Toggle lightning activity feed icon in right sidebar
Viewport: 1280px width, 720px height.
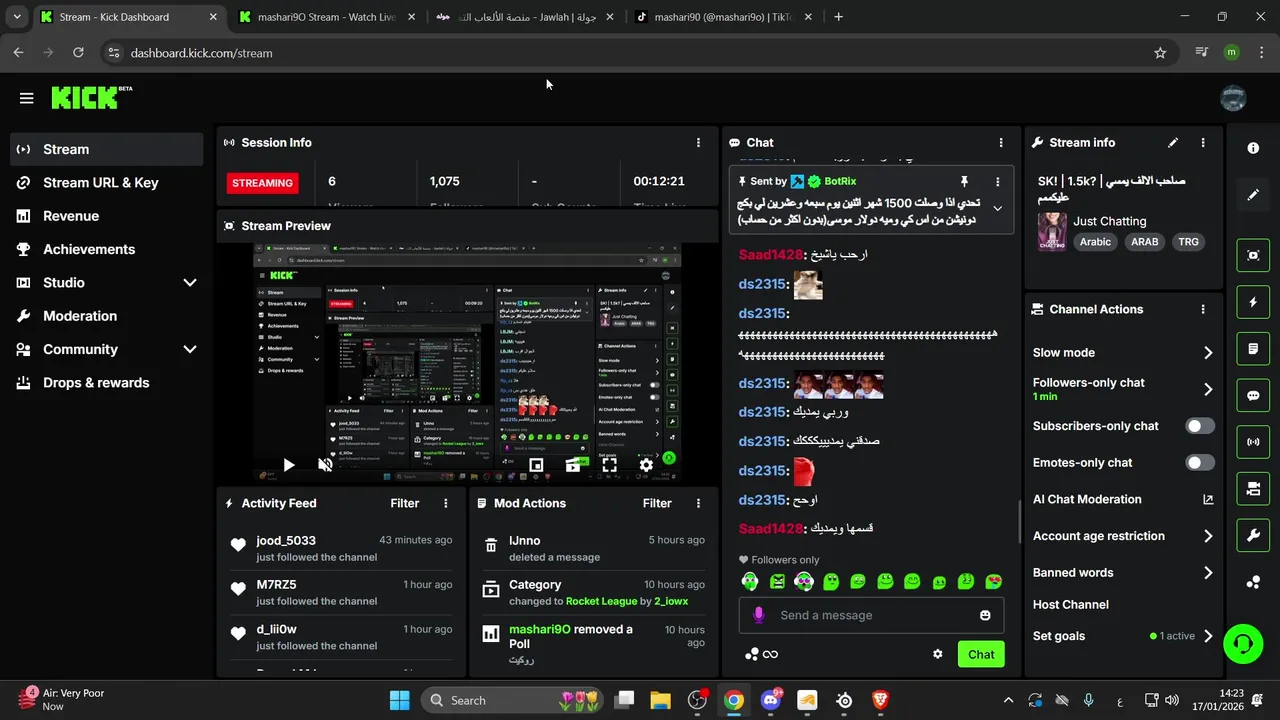click(x=1253, y=302)
